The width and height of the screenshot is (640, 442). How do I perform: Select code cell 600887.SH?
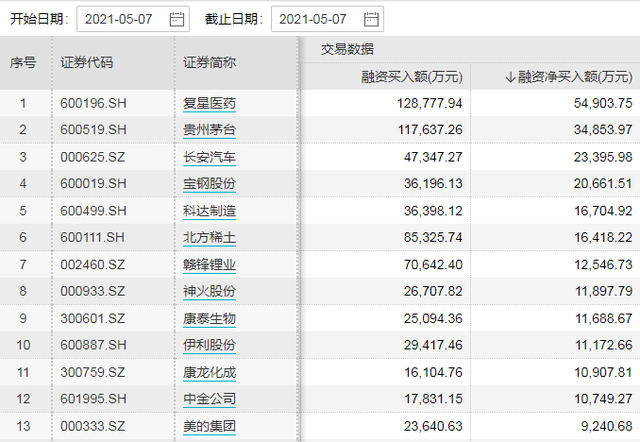93,345
